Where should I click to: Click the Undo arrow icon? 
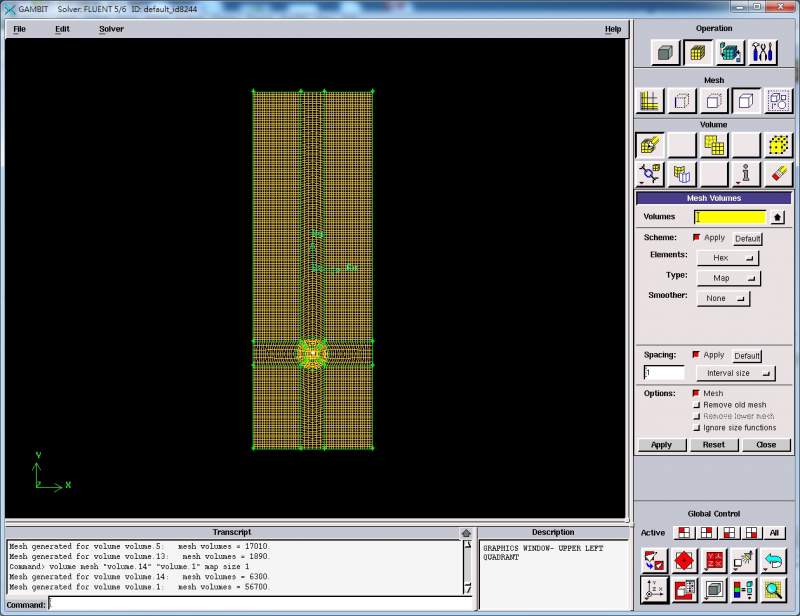pos(775,561)
